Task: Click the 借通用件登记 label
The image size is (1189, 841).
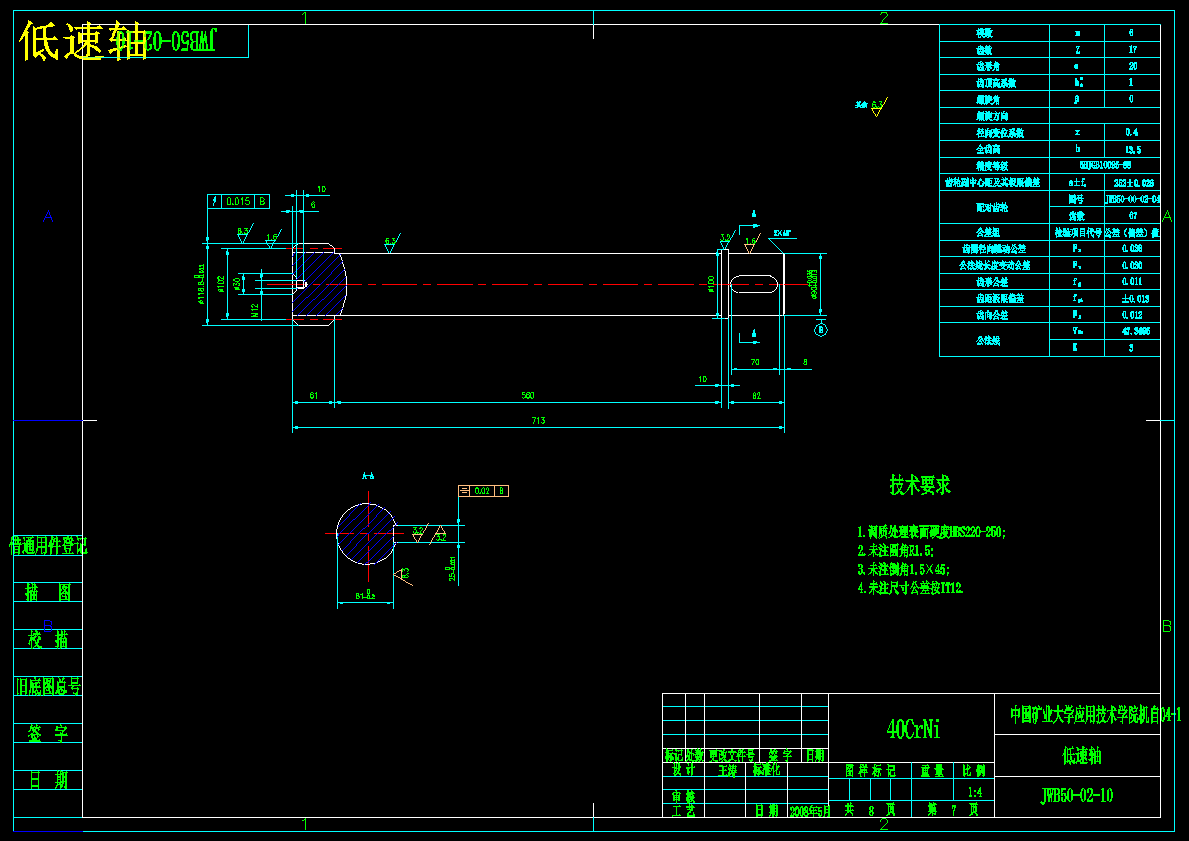Action: coord(48,545)
